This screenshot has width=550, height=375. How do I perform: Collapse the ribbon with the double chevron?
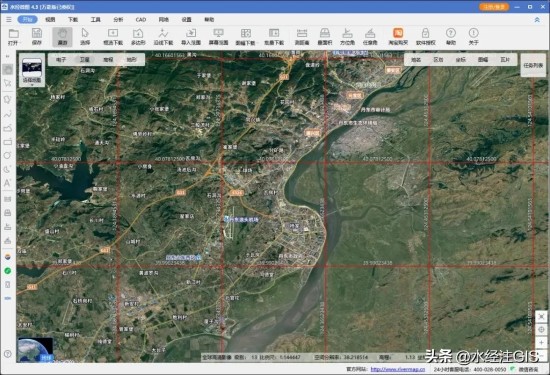point(537,20)
